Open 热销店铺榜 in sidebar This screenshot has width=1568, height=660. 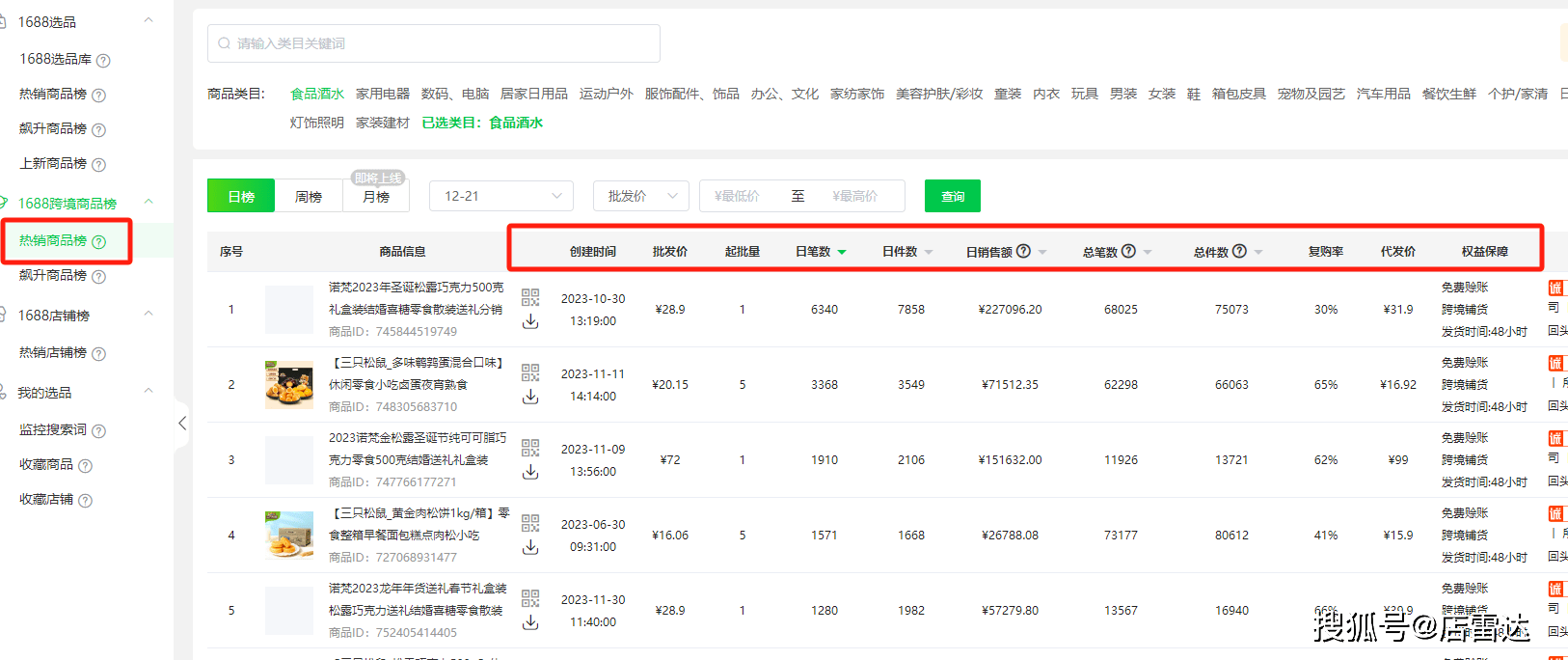(53, 352)
